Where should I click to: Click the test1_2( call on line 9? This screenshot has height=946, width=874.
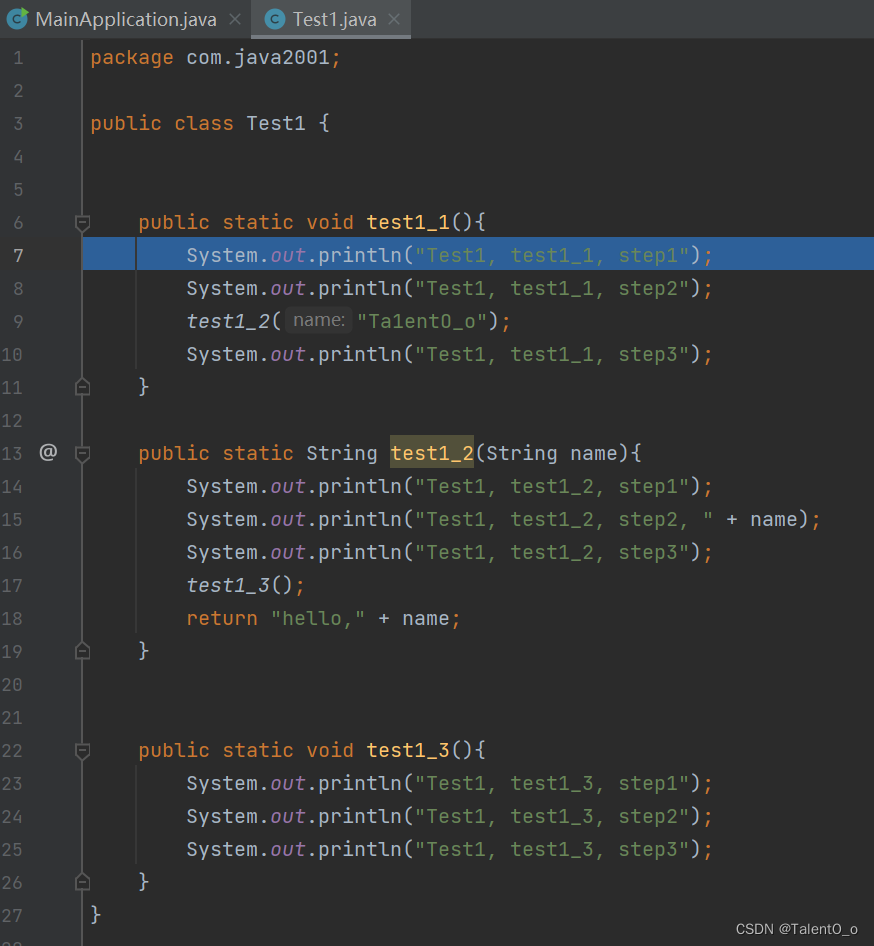pyautogui.click(x=234, y=322)
